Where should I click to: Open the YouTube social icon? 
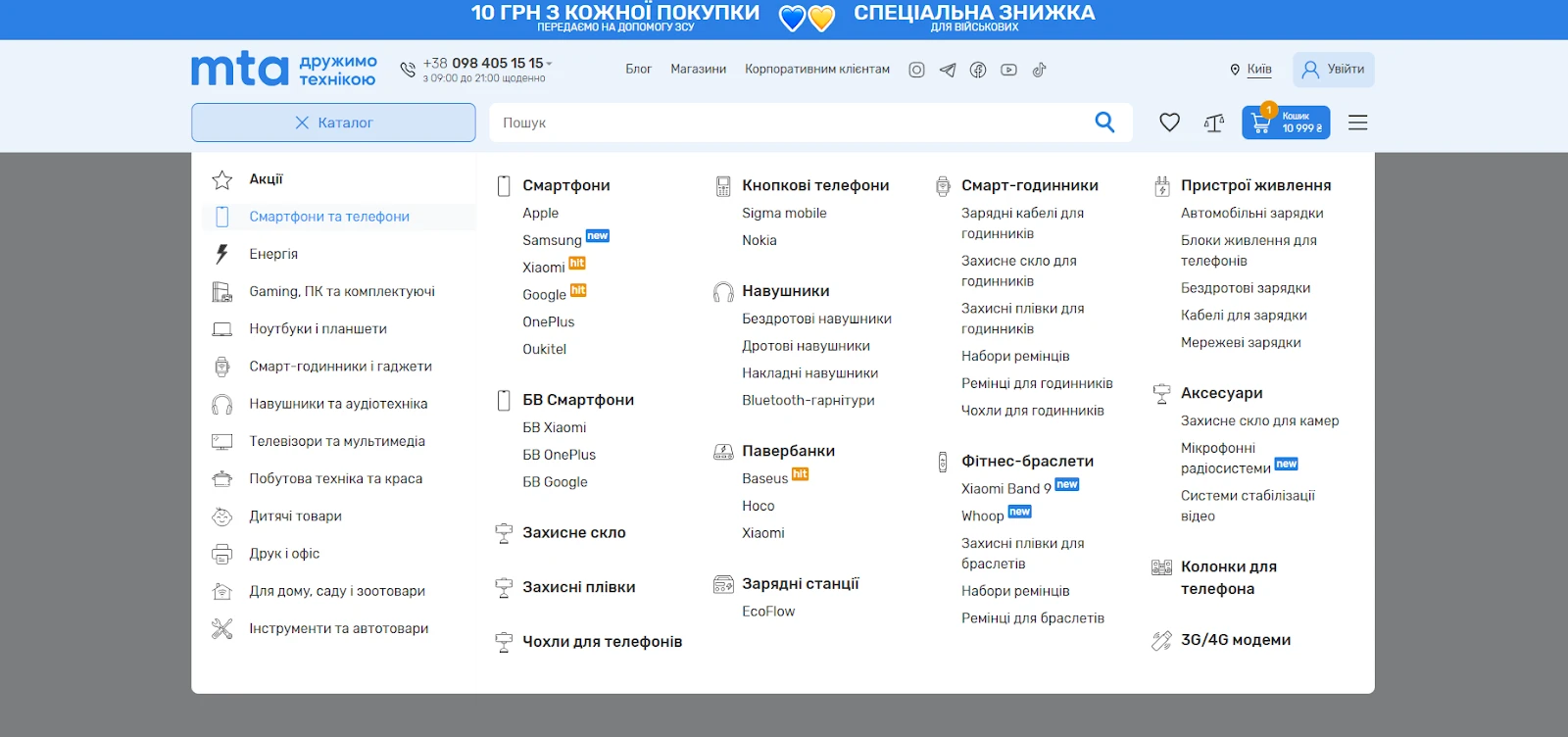(1008, 70)
